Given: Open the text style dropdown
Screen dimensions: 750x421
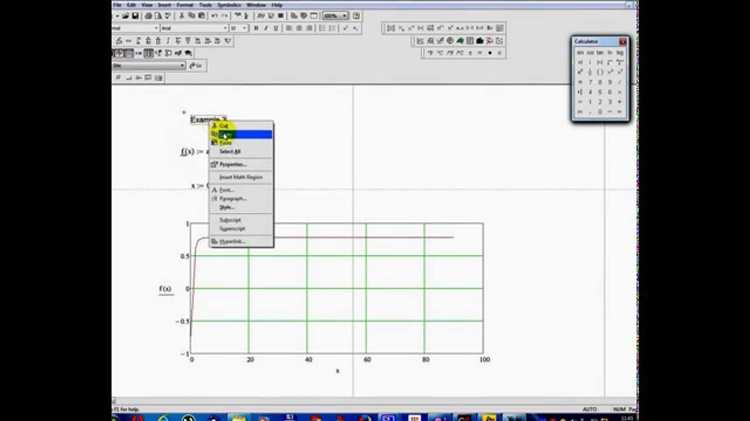Looking at the screenshot, I should tap(156, 28).
